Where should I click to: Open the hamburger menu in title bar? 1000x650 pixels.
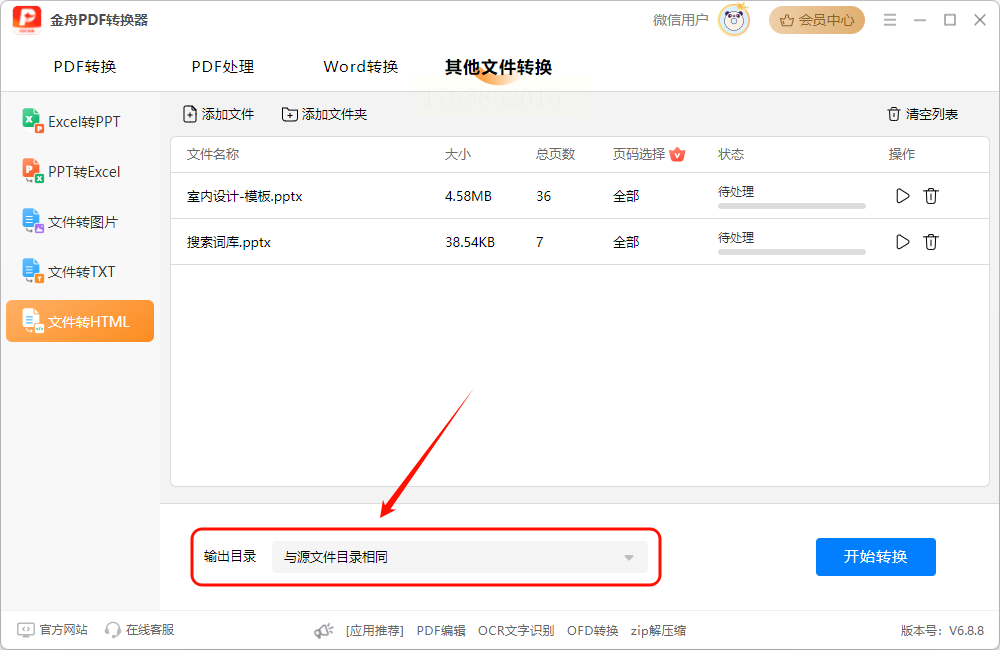[890, 20]
